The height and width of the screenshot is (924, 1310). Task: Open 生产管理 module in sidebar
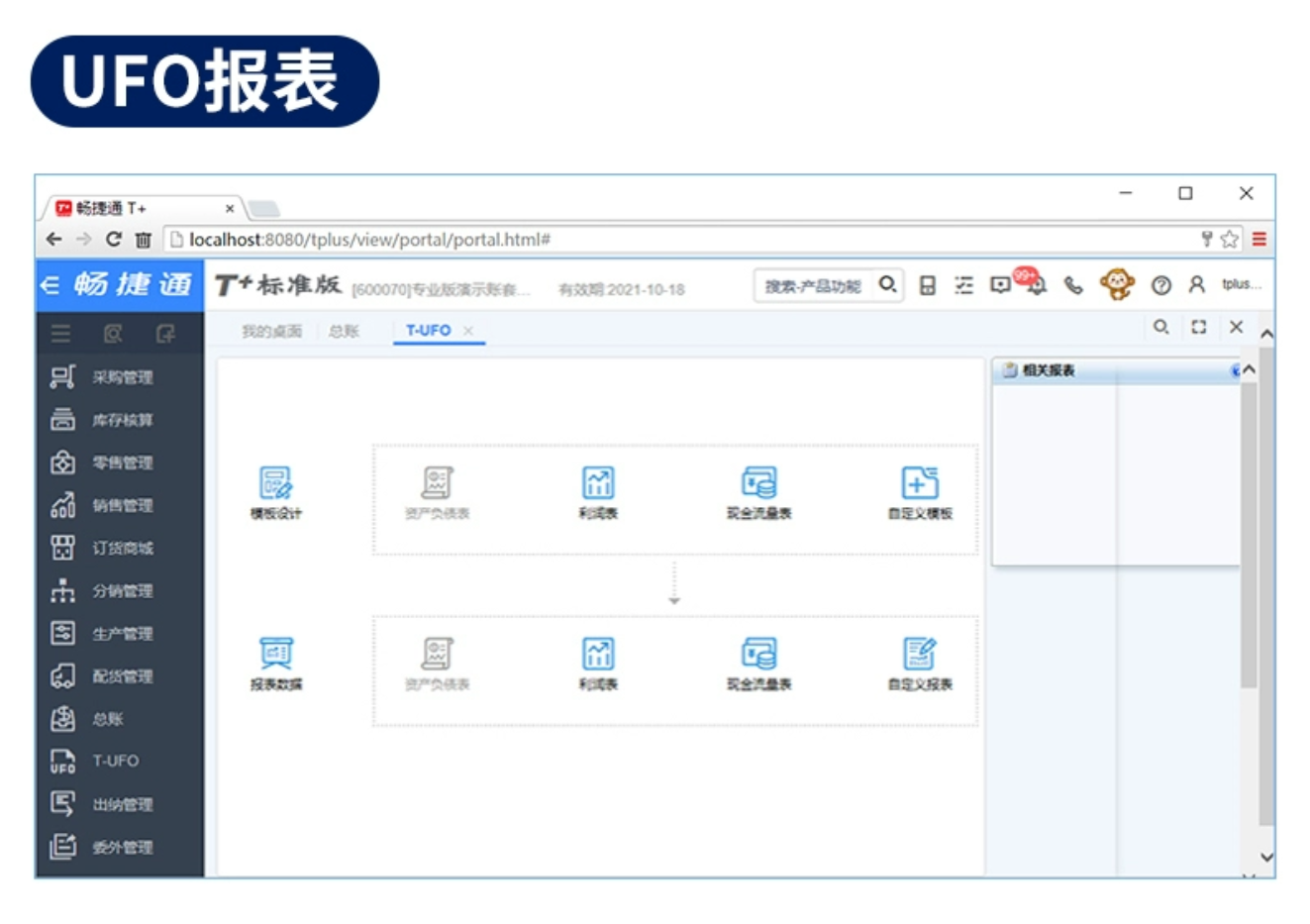tap(102, 633)
